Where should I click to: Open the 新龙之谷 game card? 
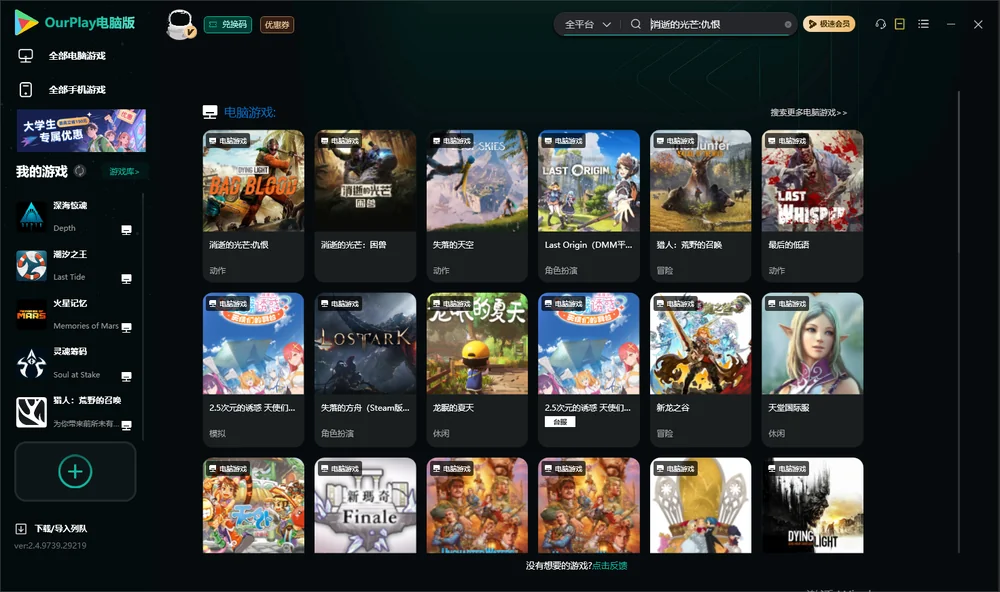700,369
